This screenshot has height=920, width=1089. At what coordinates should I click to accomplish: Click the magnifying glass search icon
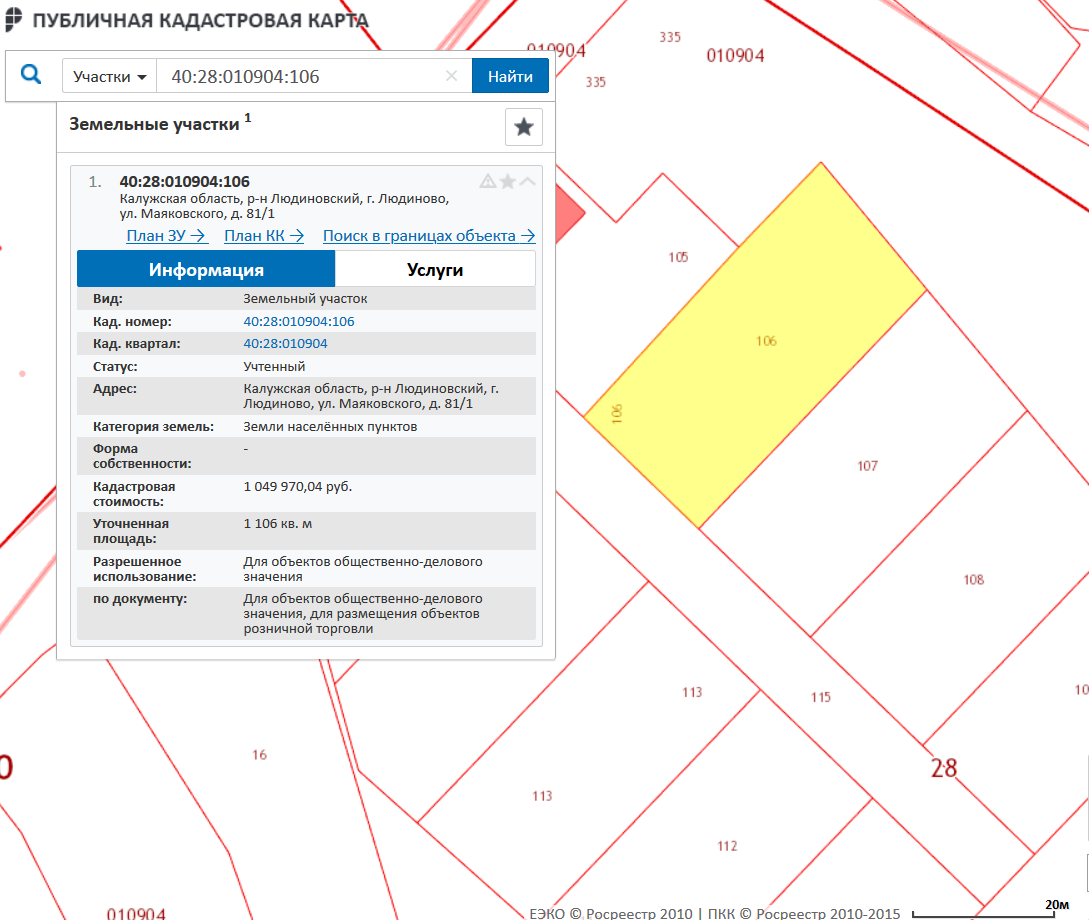31,75
